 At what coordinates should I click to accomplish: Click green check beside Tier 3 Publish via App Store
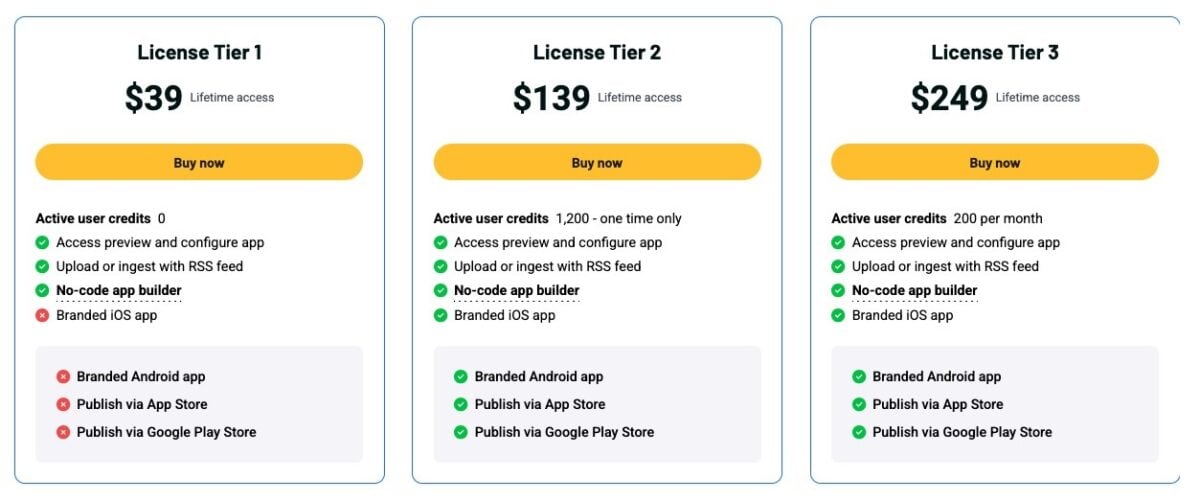pyautogui.click(x=859, y=404)
